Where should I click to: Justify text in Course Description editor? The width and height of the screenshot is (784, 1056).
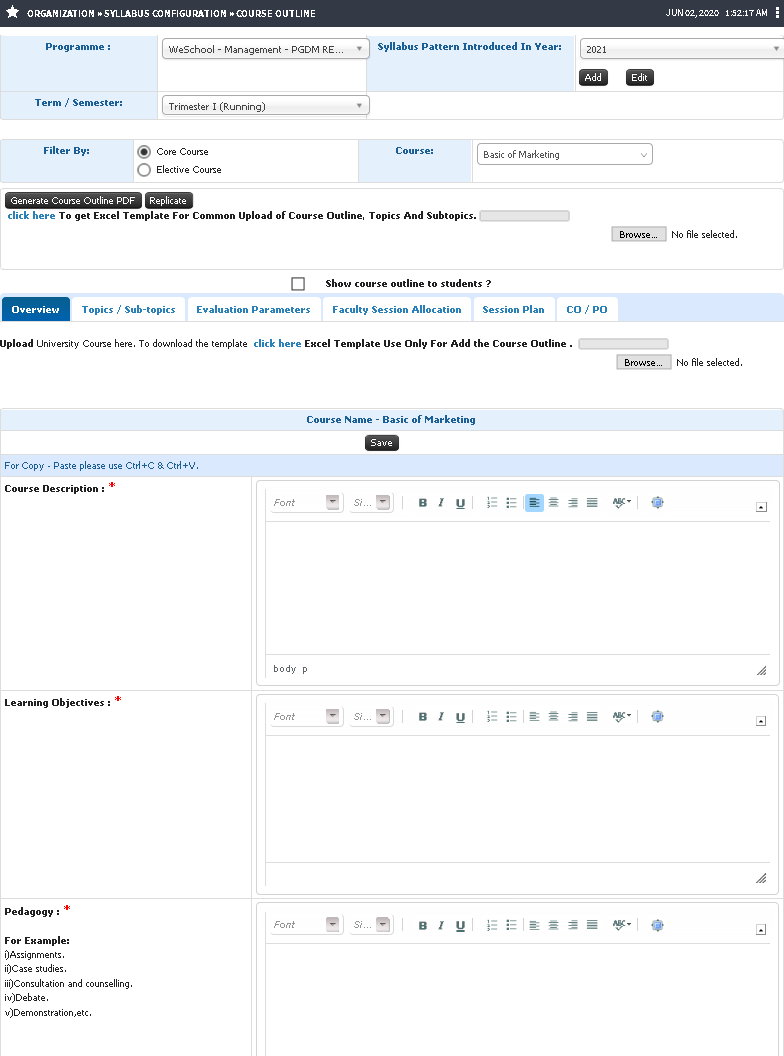pos(592,502)
